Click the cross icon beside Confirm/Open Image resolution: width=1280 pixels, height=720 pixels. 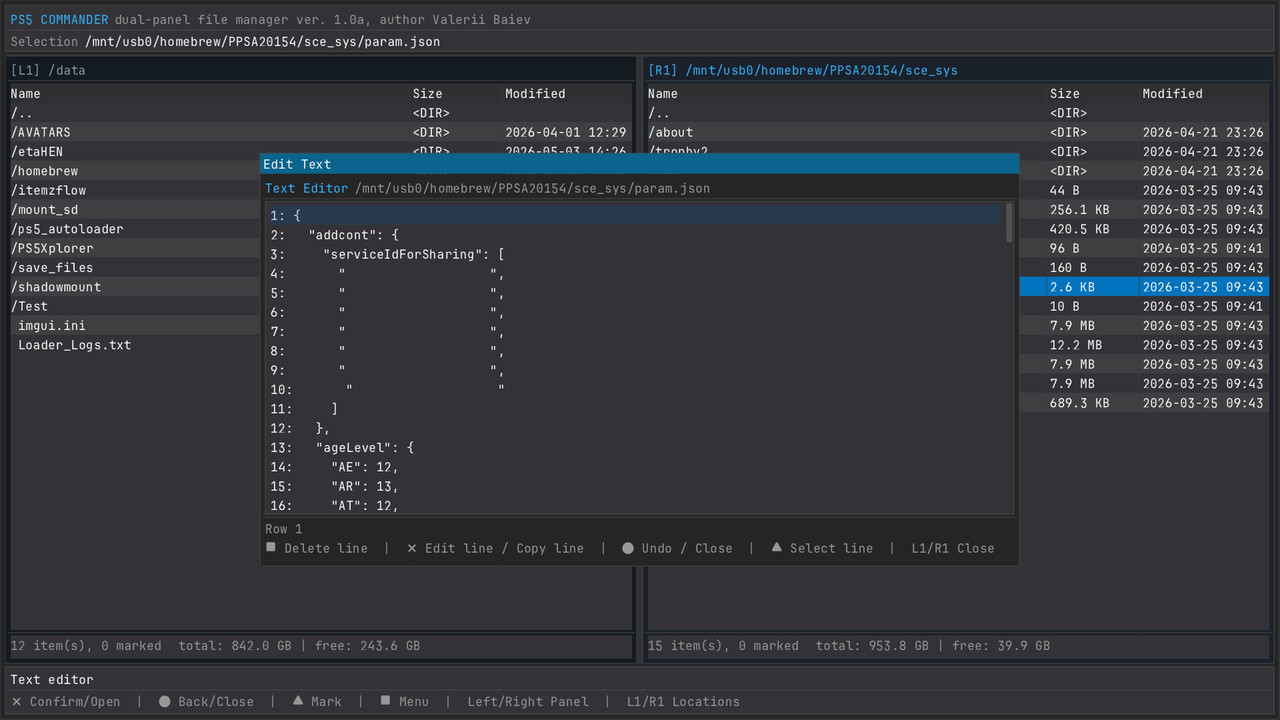16,702
